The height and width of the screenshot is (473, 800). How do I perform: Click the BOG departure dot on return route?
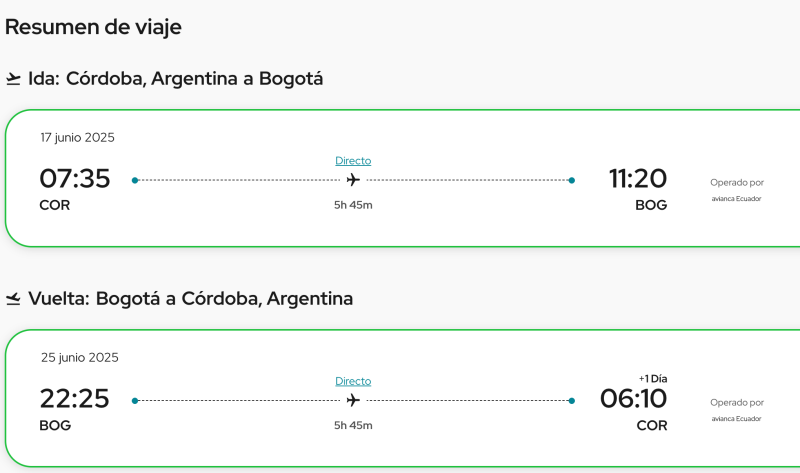(x=135, y=401)
